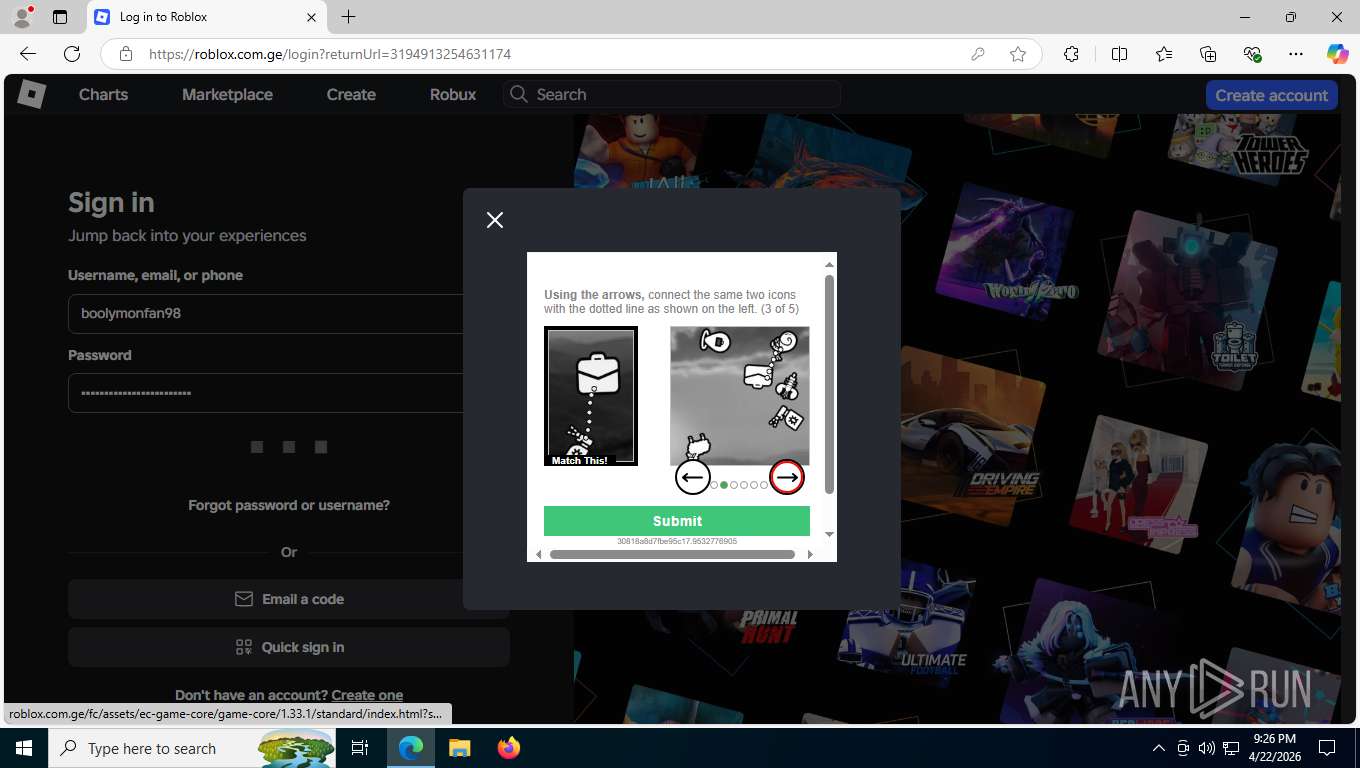Open the tab actions menu
The height and width of the screenshot is (768, 1360).
click(x=59, y=17)
